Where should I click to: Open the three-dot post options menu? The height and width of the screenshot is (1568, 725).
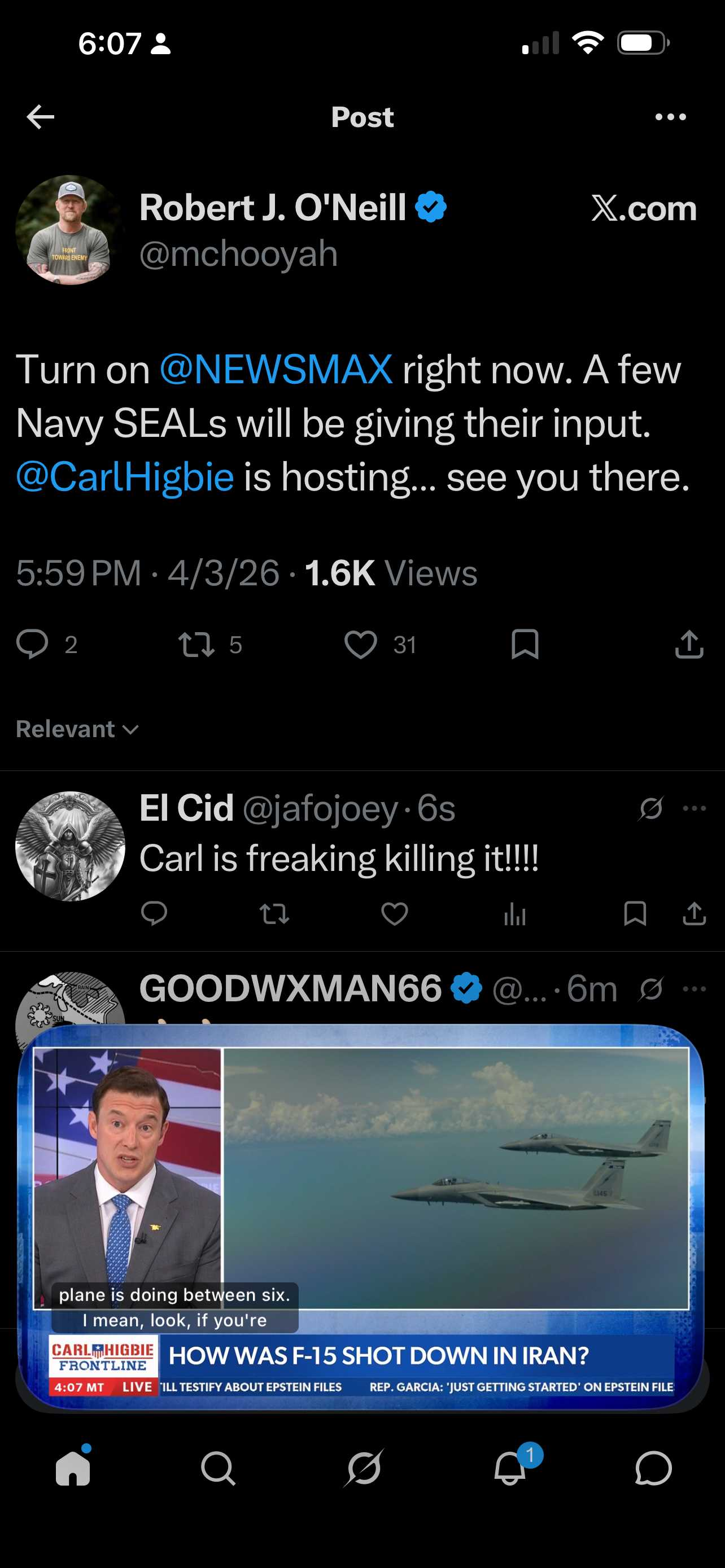click(670, 117)
